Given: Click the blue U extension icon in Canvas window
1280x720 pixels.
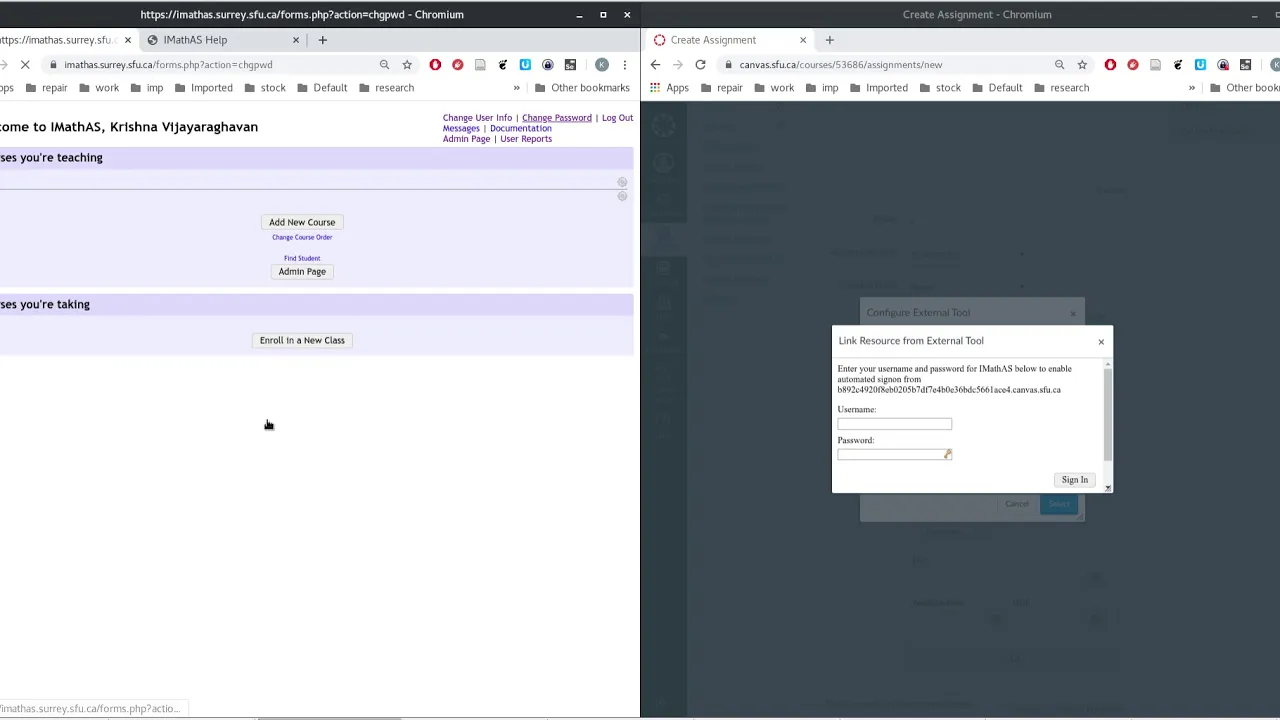Looking at the screenshot, I should point(1200,65).
